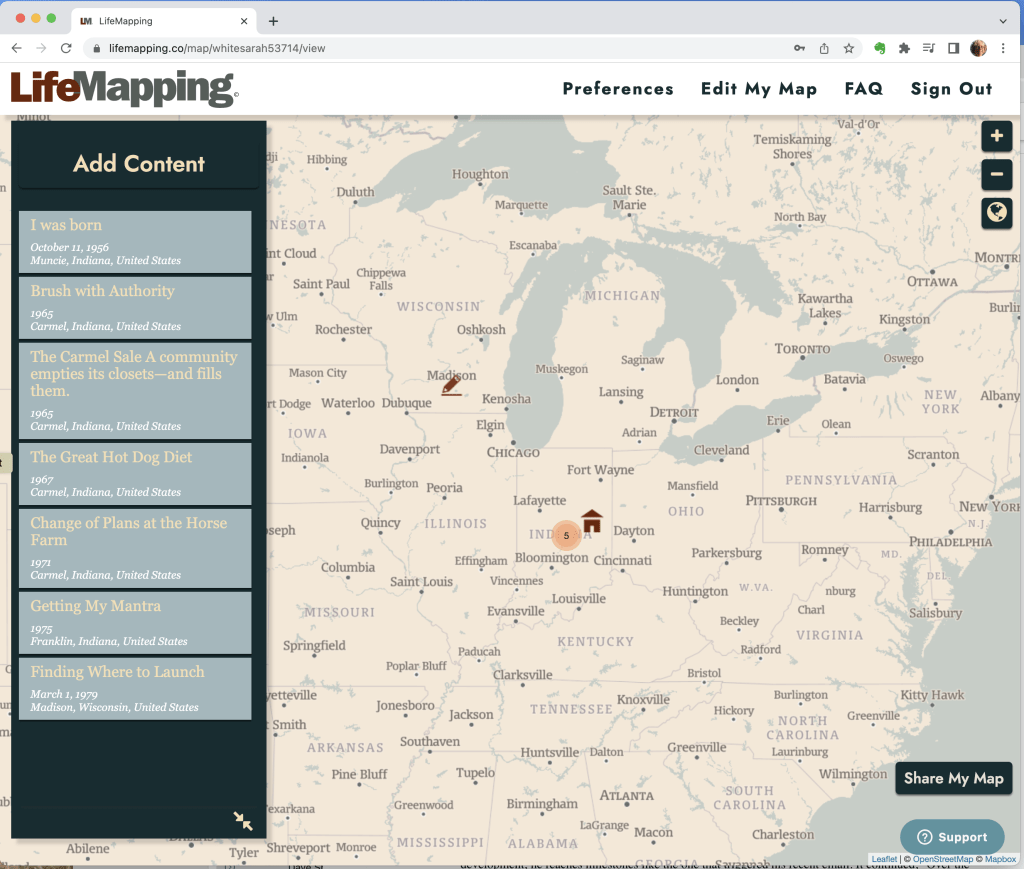Reload the page in the browser
The image size is (1024, 869).
[66, 48]
